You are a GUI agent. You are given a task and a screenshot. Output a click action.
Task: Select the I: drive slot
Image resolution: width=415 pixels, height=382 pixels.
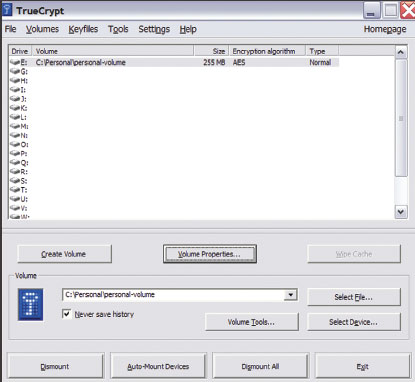pos(18,89)
